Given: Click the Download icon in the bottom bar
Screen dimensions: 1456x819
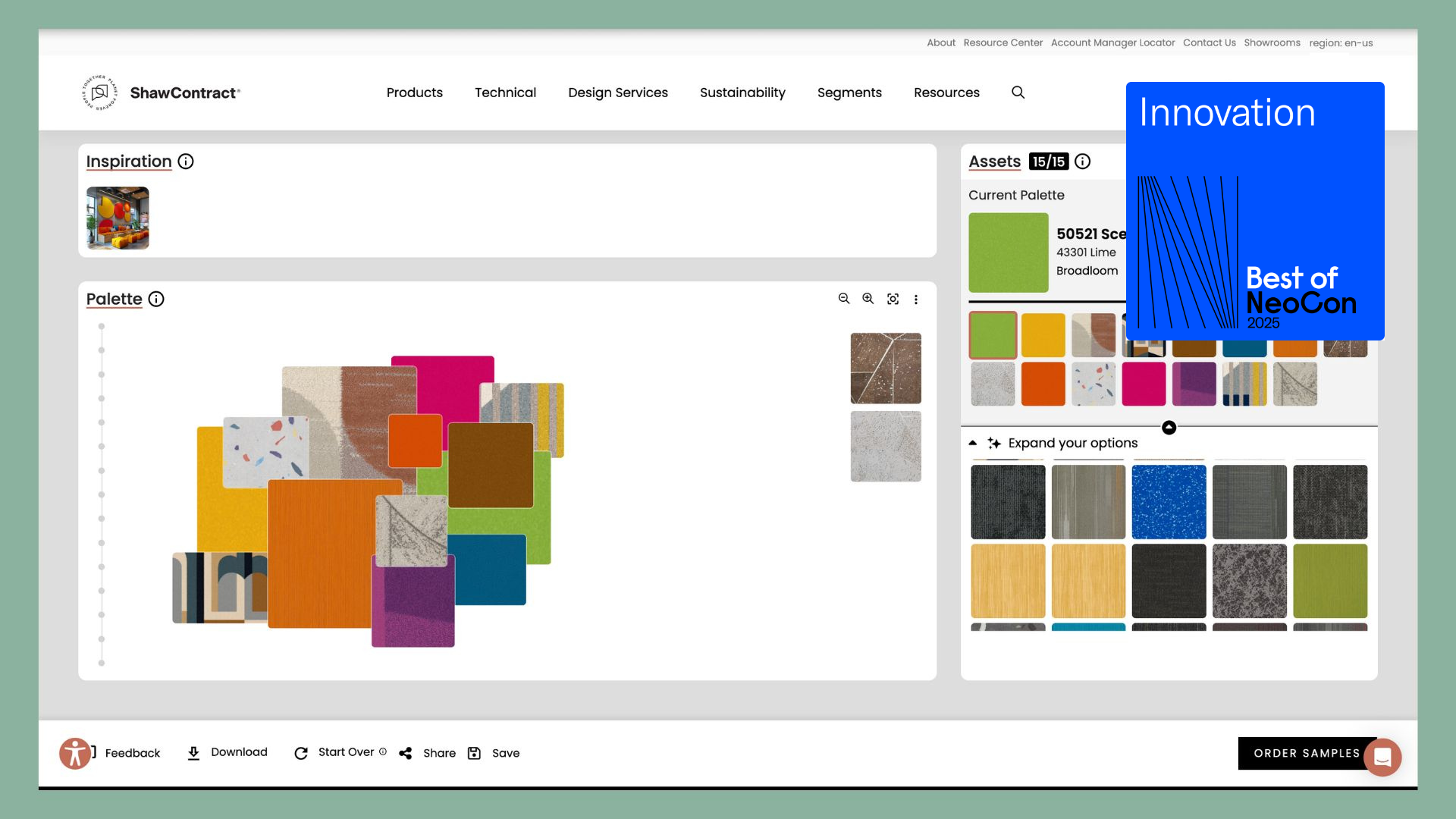Looking at the screenshot, I should point(193,752).
